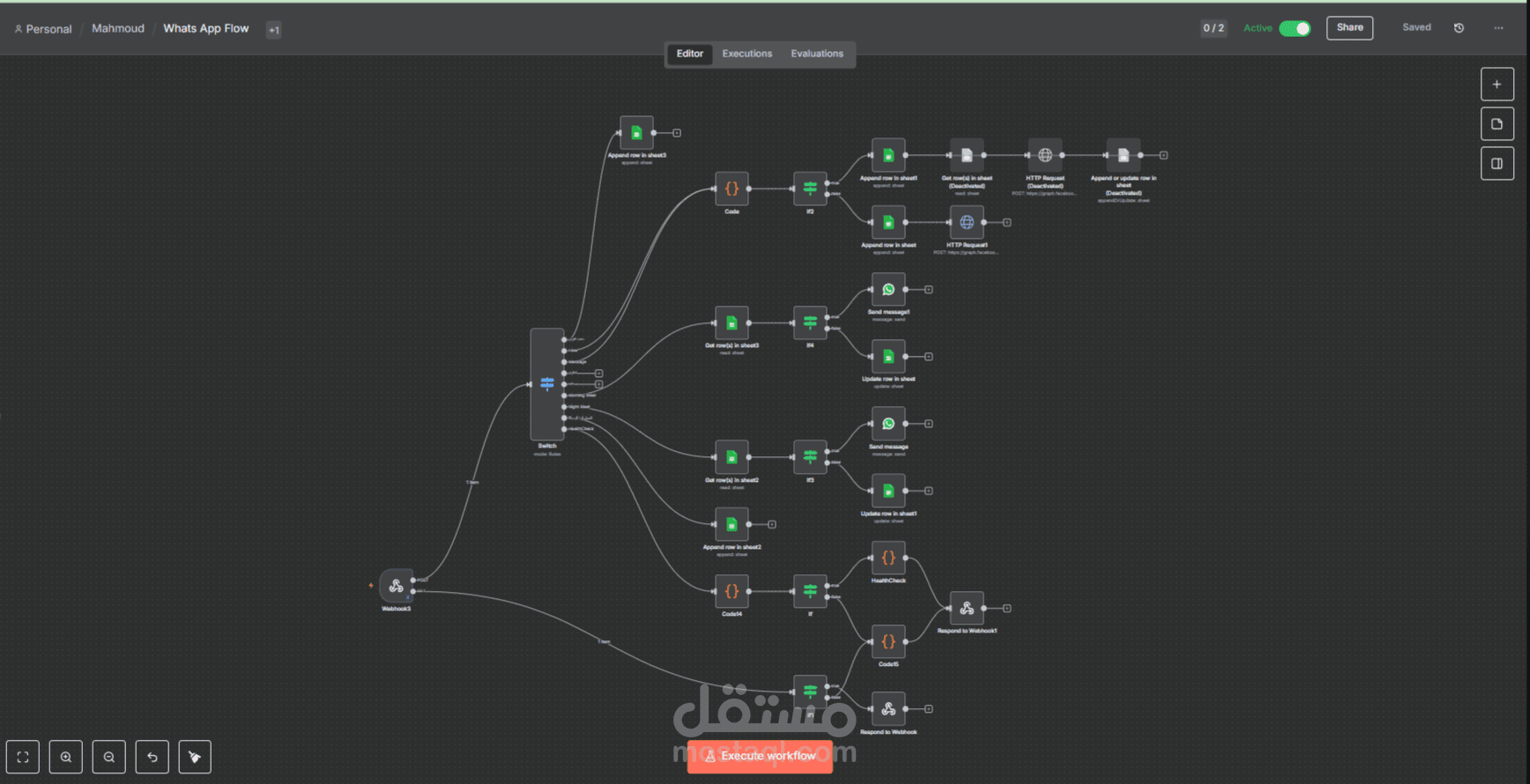Click the +1 tags badge

pyautogui.click(x=274, y=30)
